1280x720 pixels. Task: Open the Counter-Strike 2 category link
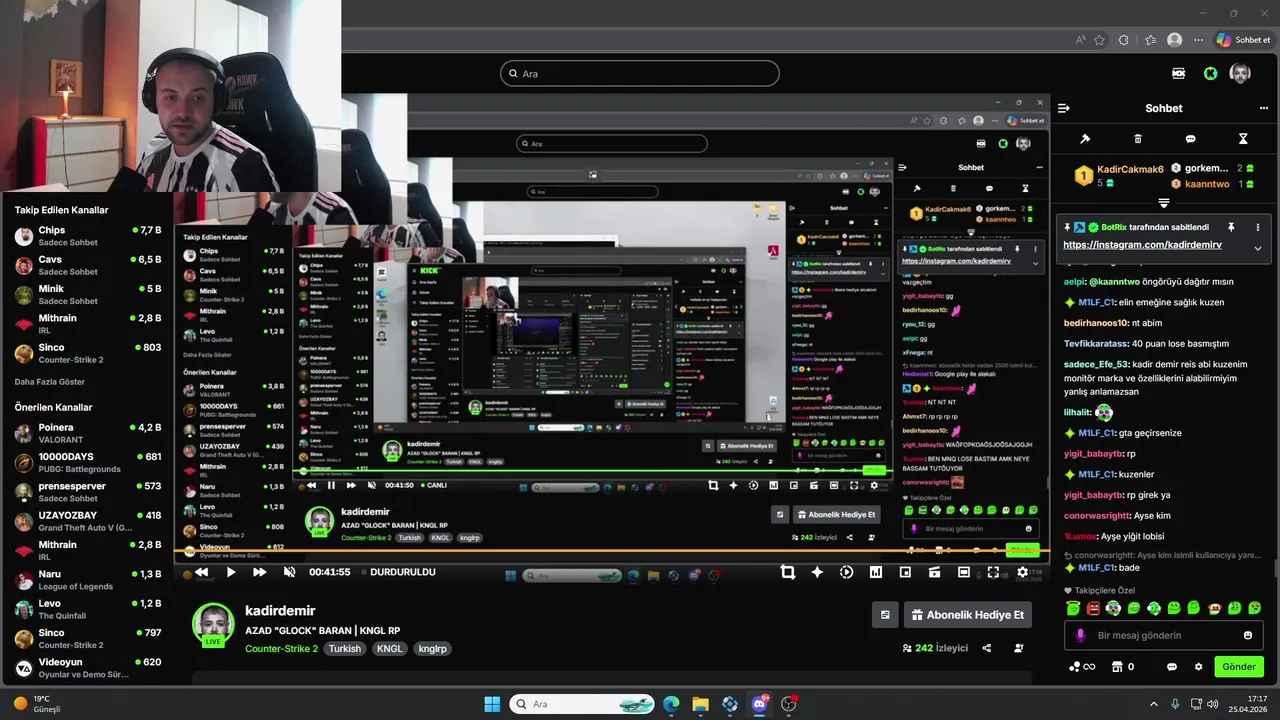coord(281,648)
